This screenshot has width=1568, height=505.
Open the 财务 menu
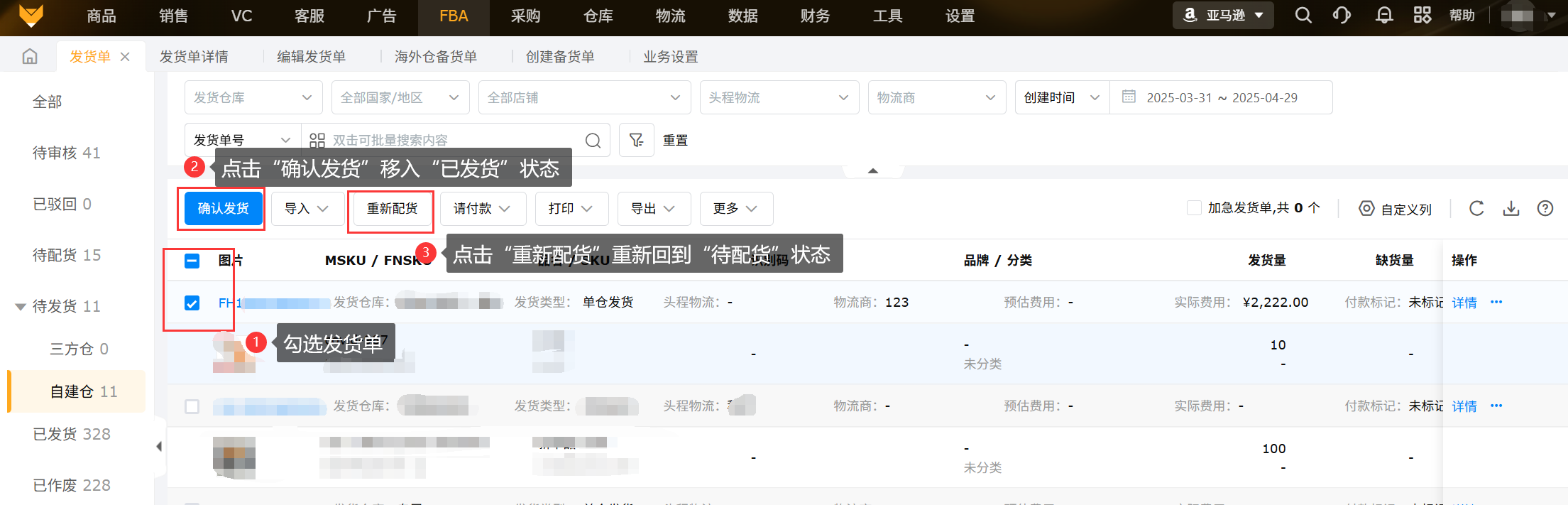pos(816,16)
